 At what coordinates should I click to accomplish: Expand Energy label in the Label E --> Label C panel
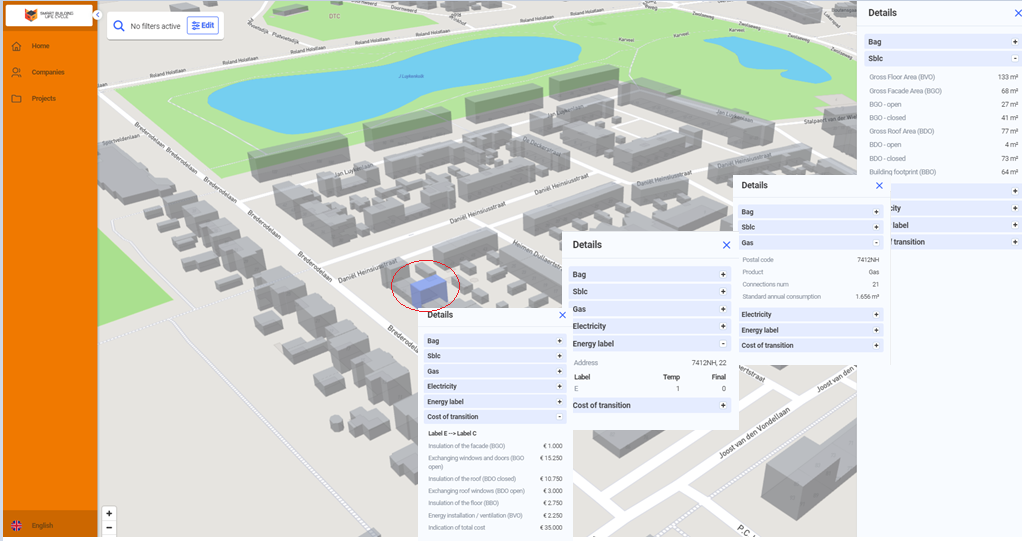[559, 402]
